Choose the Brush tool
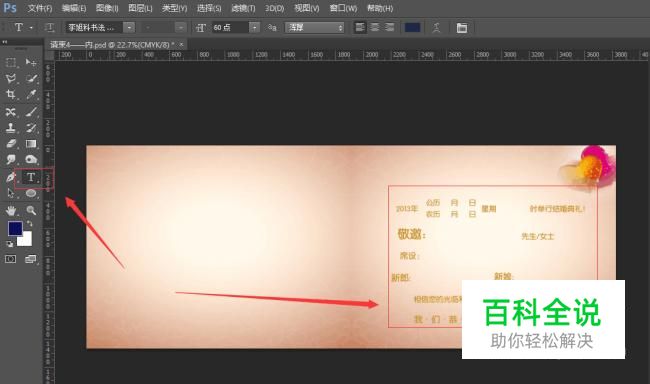The image size is (650, 384). pyautogui.click(x=31, y=112)
